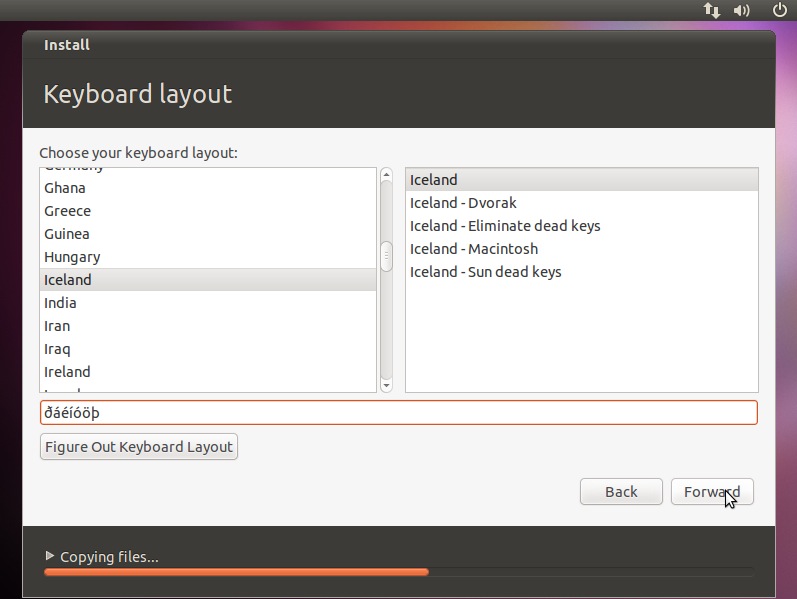
Task: Click scroll-down arrow of country list
Action: [386, 384]
